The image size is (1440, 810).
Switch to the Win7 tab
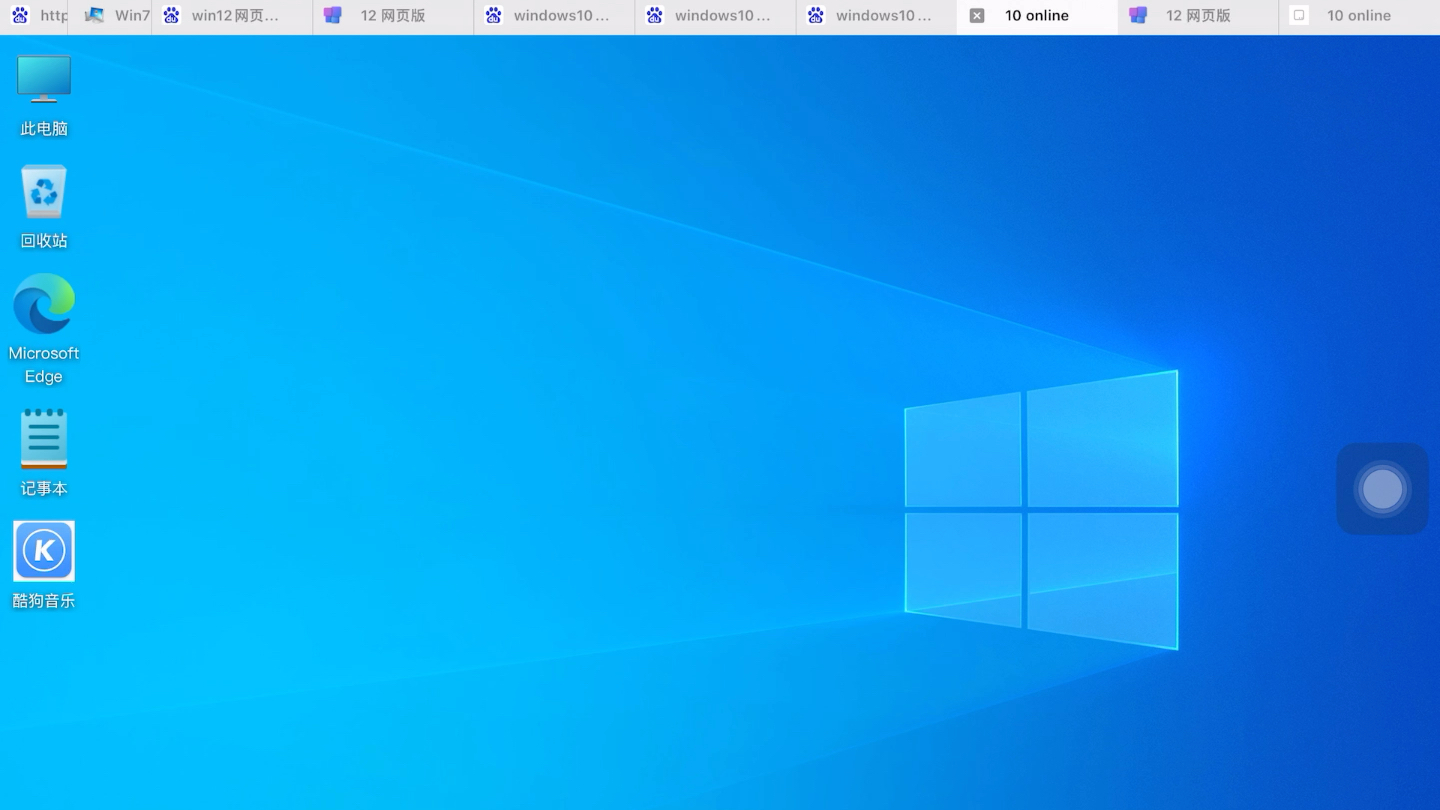(x=110, y=16)
